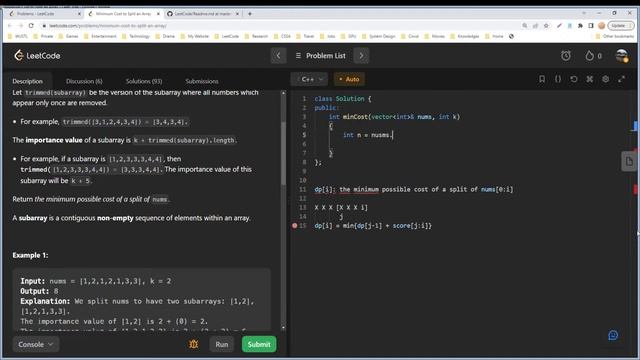
Task: Toggle the breakpoint on line 15
Action: tap(295, 225)
